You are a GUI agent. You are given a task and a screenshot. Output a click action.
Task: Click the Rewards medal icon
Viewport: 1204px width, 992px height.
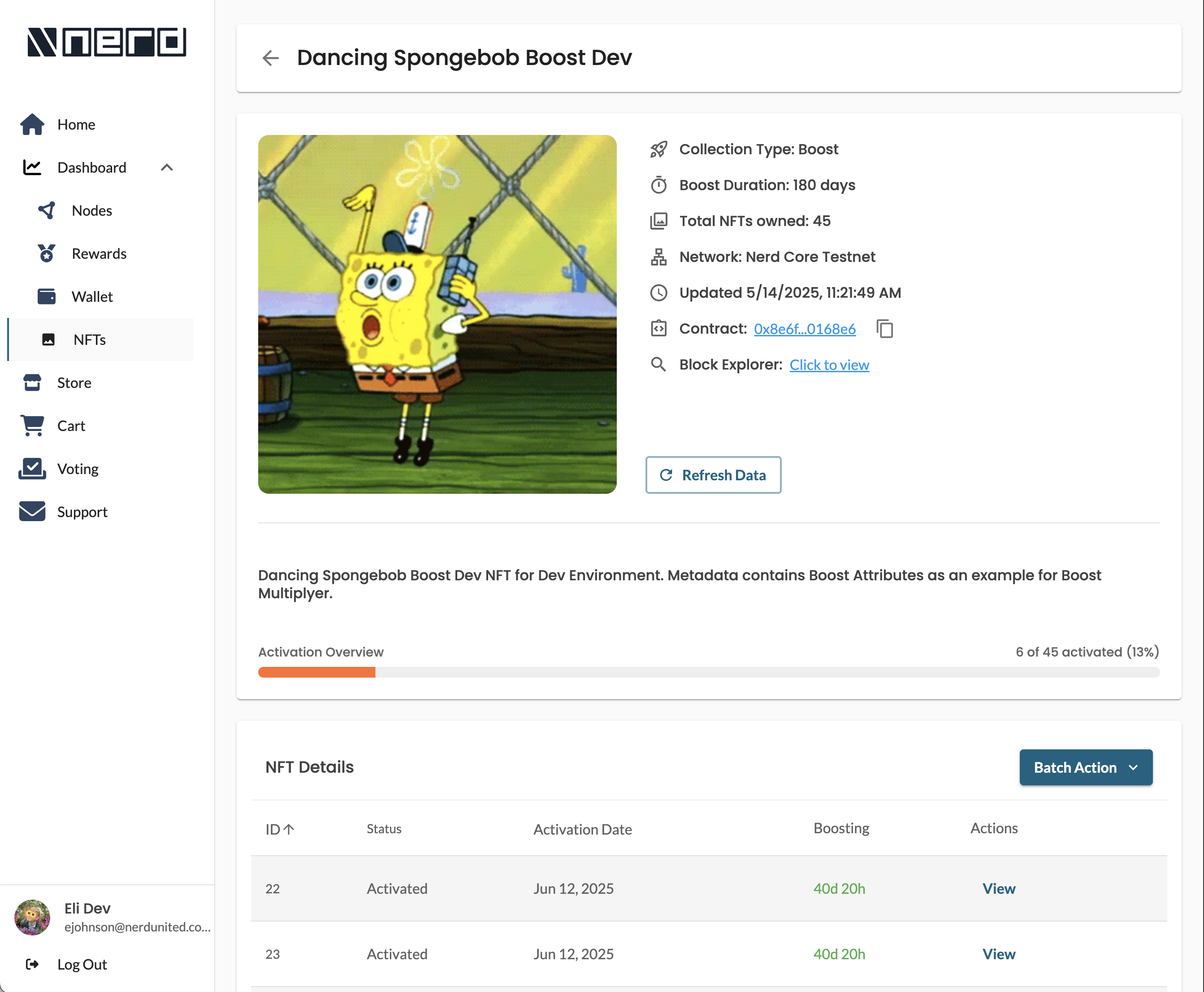point(47,253)
